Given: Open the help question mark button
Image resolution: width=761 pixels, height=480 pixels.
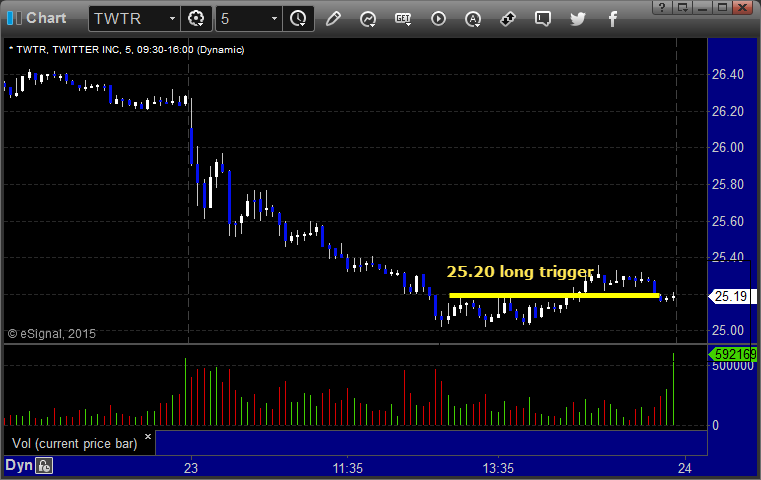Looking at the screenshot, I should click(662, 7).
